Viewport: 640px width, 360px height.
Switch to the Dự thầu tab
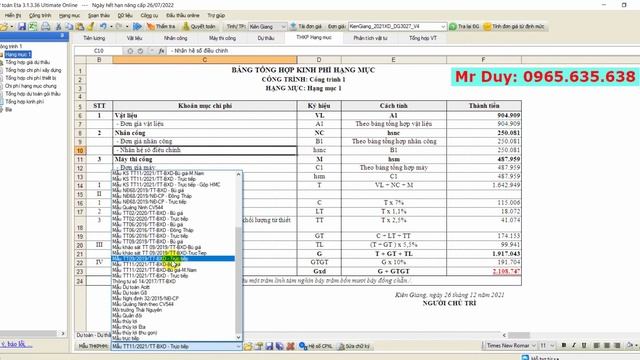(266, 38)
